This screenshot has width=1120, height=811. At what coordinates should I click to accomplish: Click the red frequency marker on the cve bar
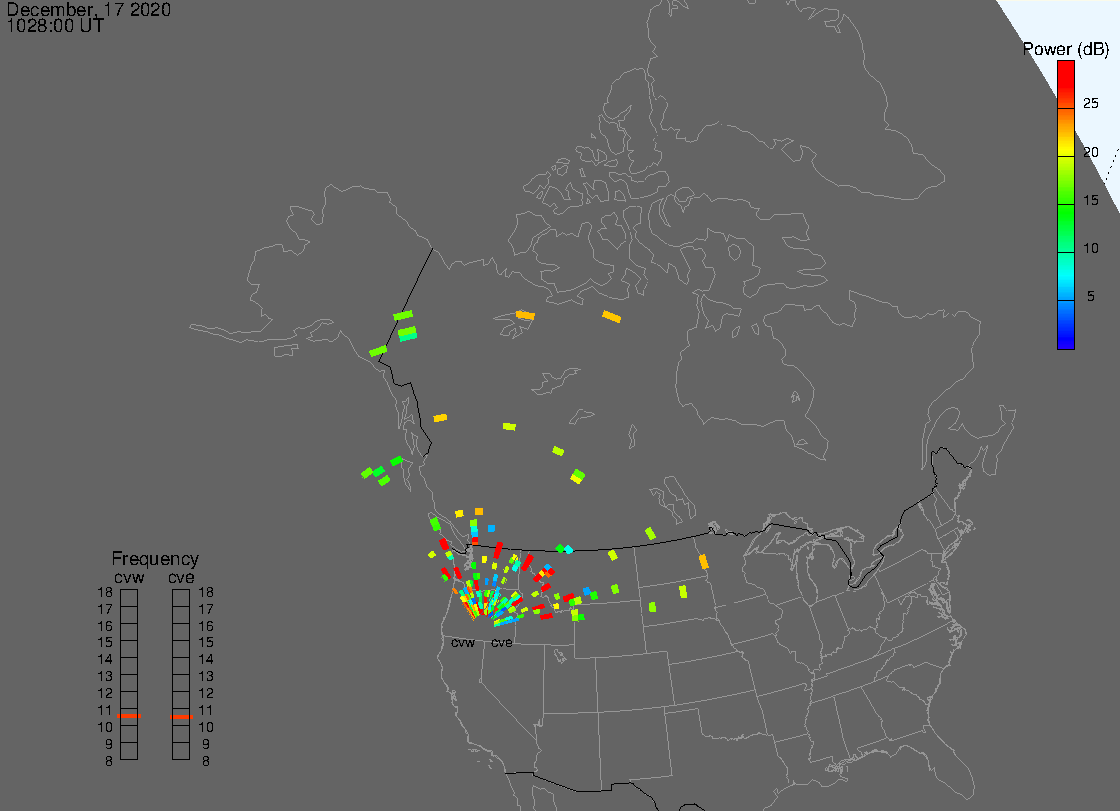181,717
